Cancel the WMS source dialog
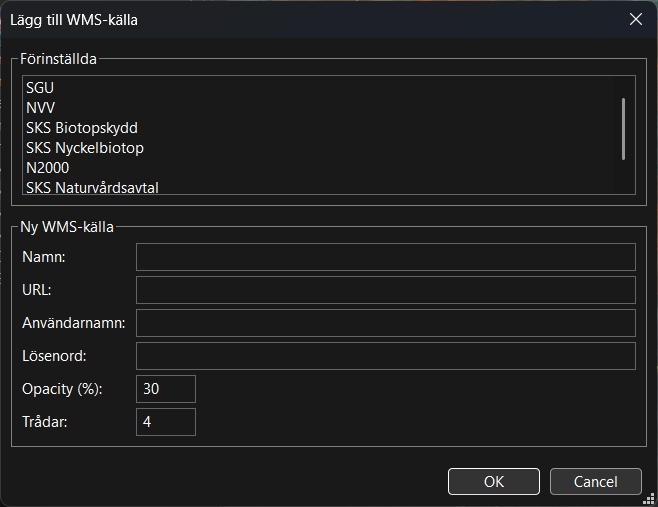 point(595,481)
